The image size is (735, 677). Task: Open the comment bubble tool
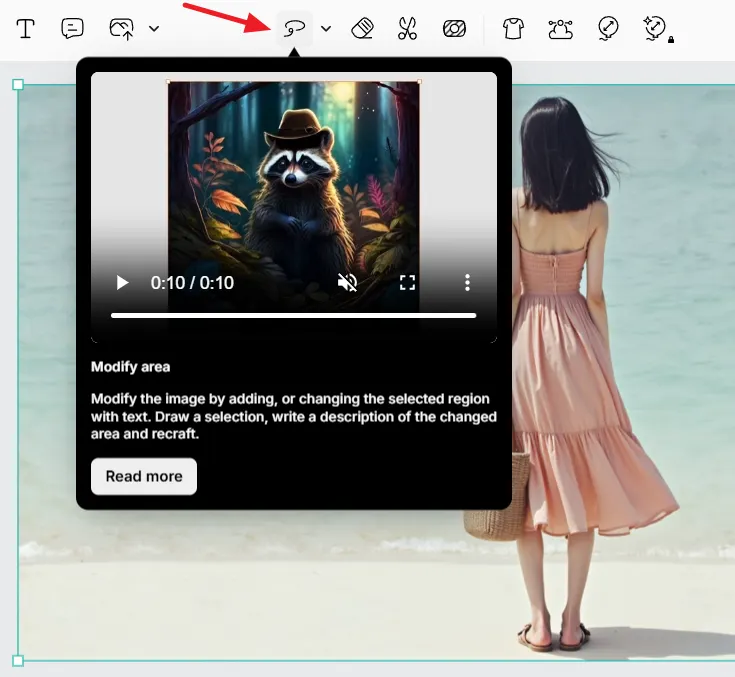[72, 28]
